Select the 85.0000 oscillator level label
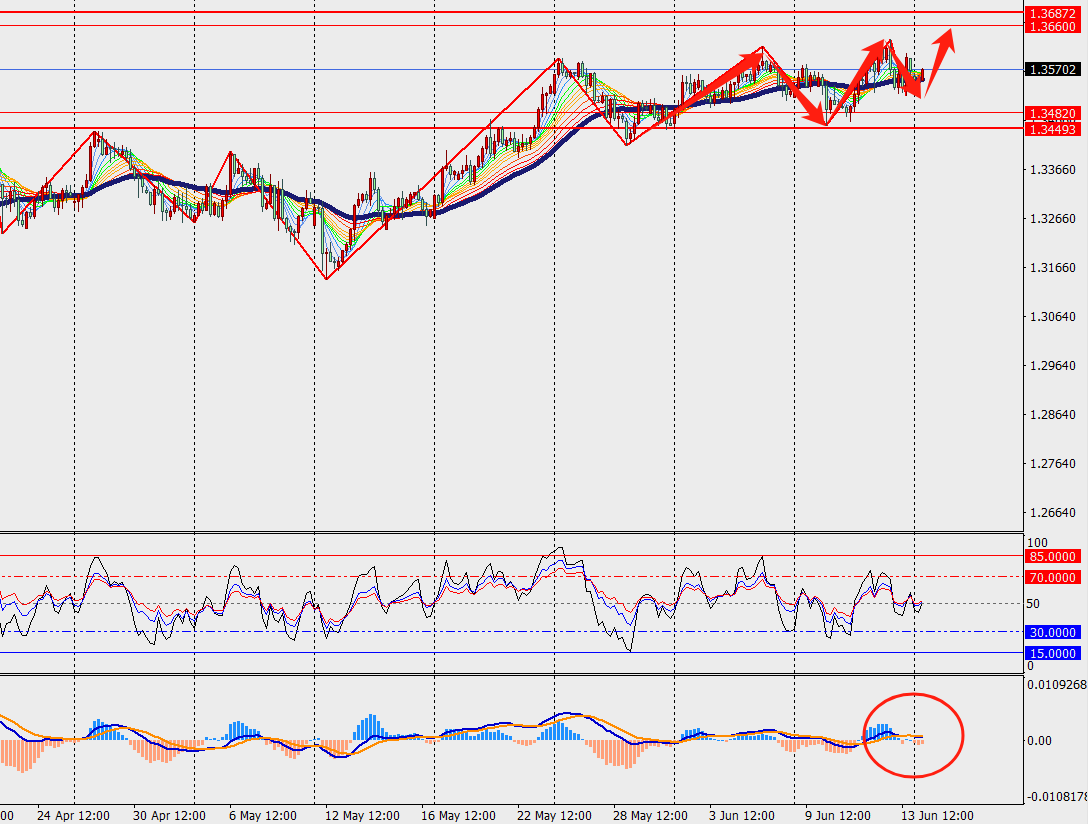The height and width of the screenshot is (824, 1089). pos(1052,555)
